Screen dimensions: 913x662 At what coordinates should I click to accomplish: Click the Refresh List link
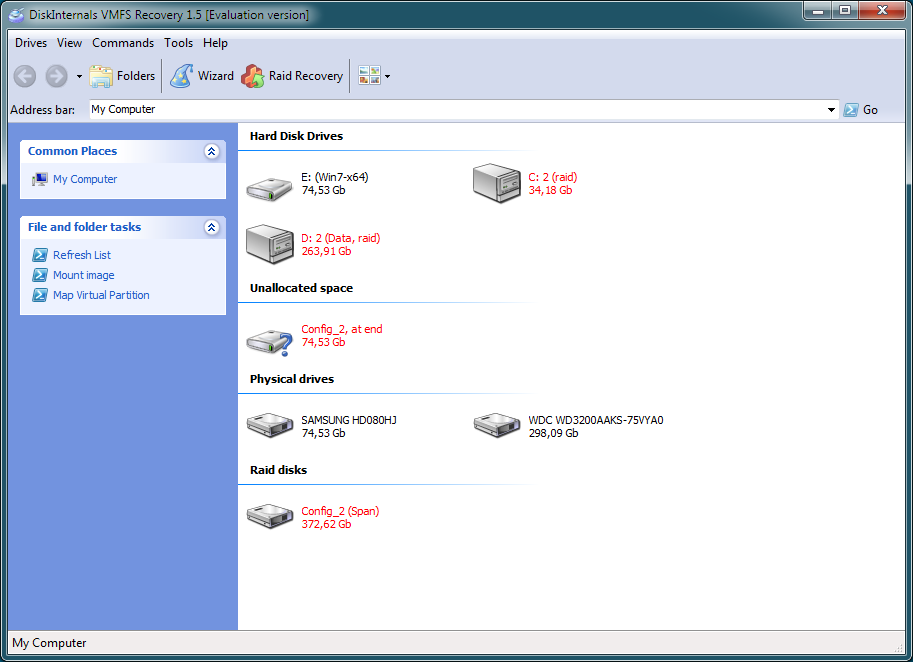click(x=82, y=255)
